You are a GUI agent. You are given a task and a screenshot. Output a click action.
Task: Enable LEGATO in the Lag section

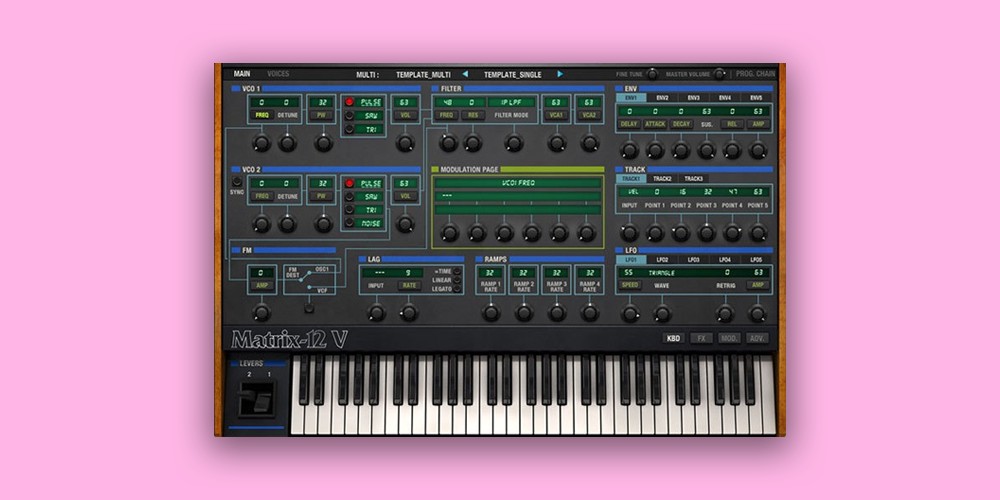click(x=458, y=291)
